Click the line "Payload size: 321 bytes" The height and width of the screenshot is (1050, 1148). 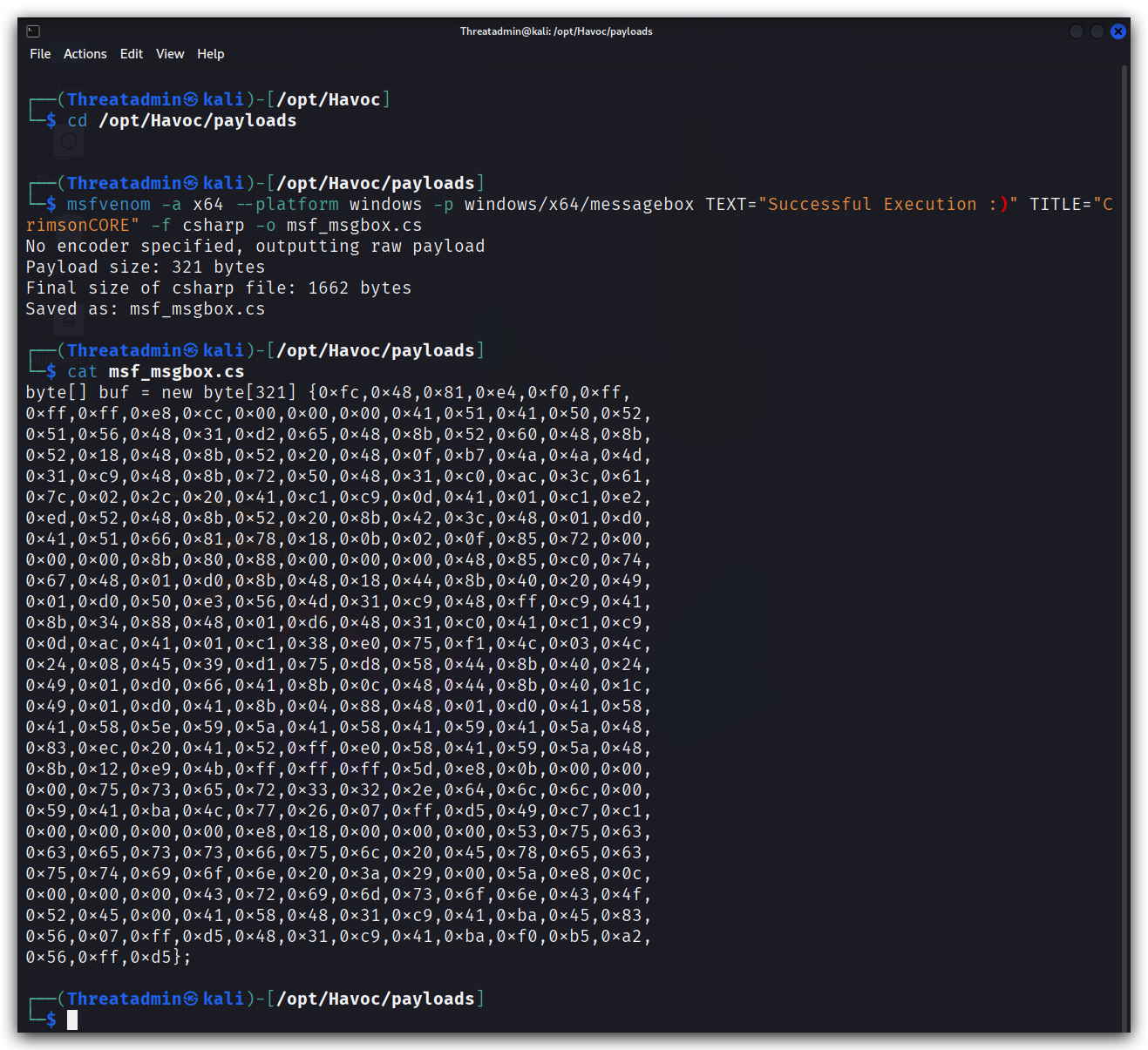[146, 267]
